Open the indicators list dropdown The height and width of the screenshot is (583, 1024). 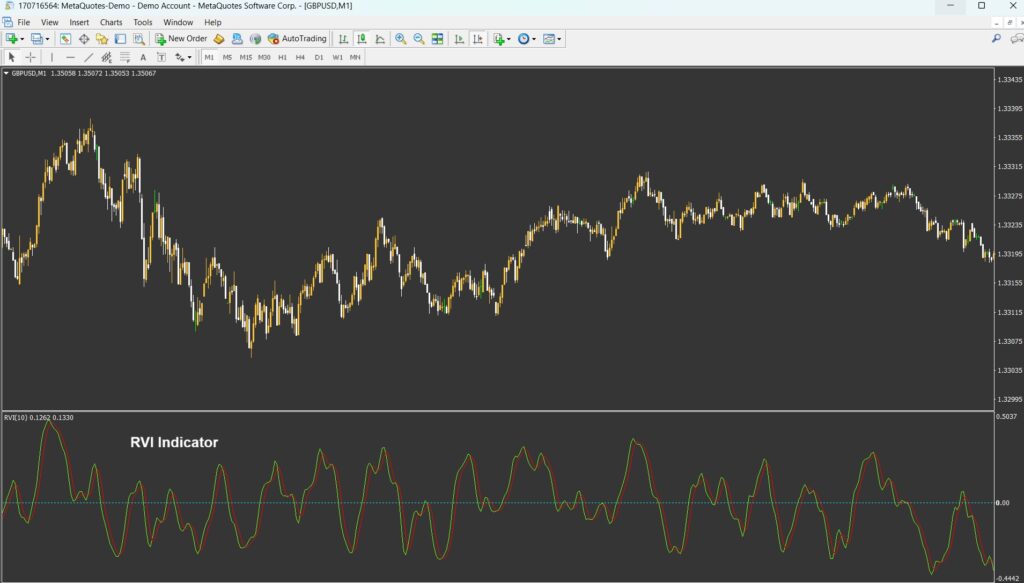click(x=509, y=40)
